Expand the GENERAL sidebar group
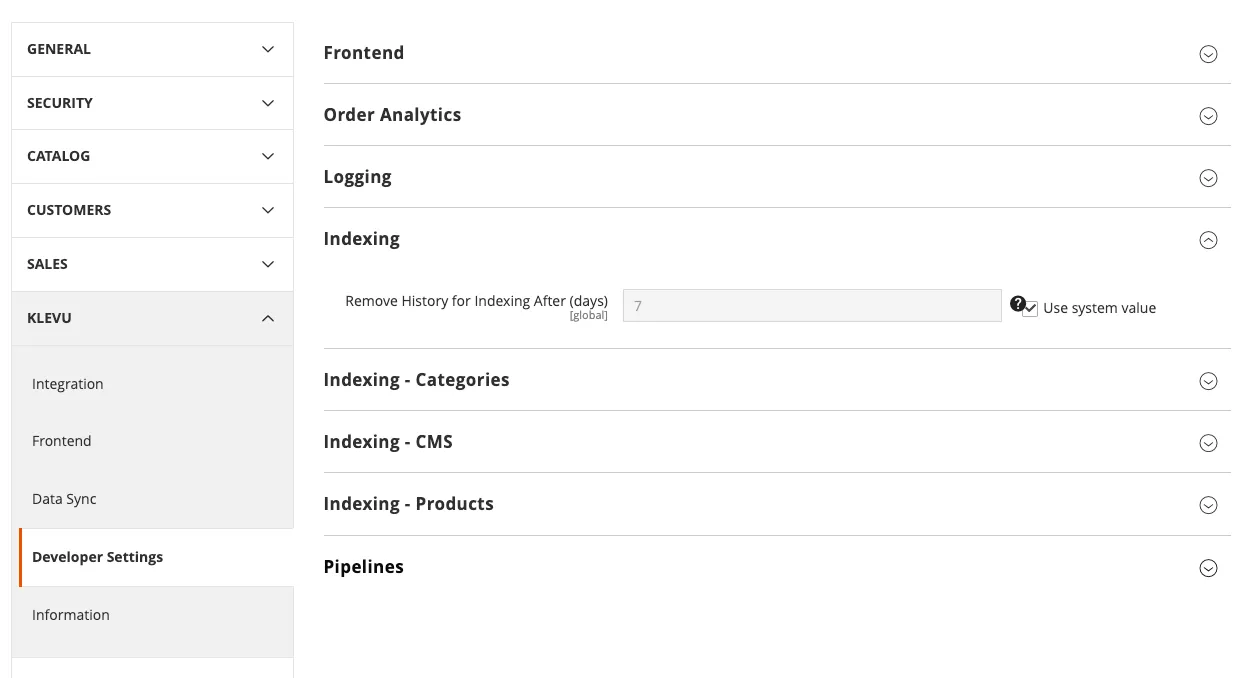The width and height of the screenshot is (1251, 678). click(152, 49)
